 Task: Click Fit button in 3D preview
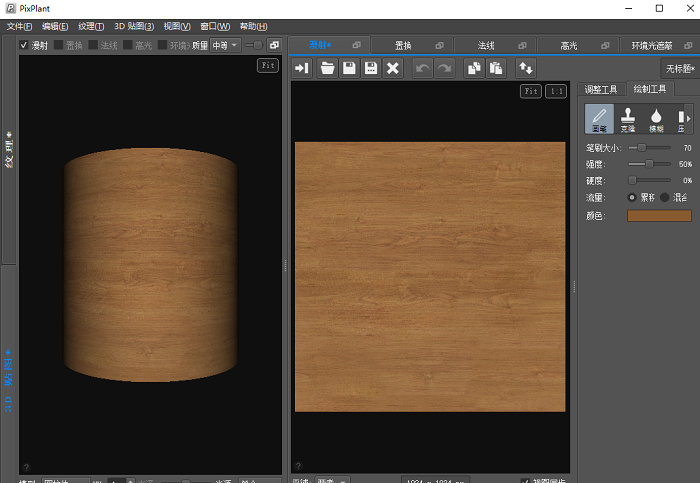(x=267, y=65)
